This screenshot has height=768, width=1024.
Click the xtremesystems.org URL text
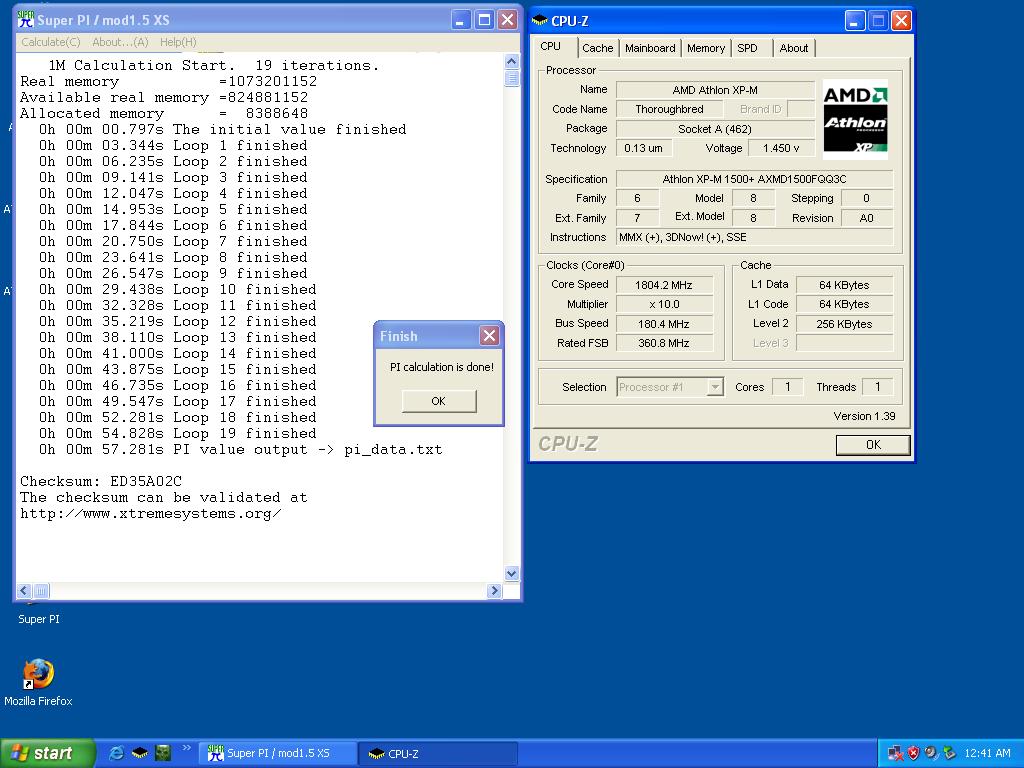pos(151,513)
